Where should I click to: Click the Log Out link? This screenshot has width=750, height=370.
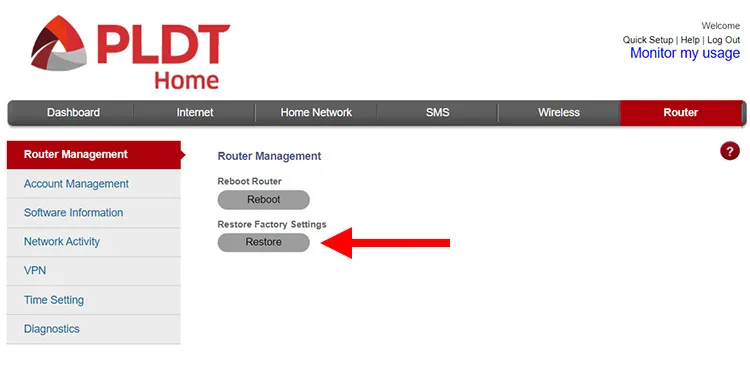point(724,40)
